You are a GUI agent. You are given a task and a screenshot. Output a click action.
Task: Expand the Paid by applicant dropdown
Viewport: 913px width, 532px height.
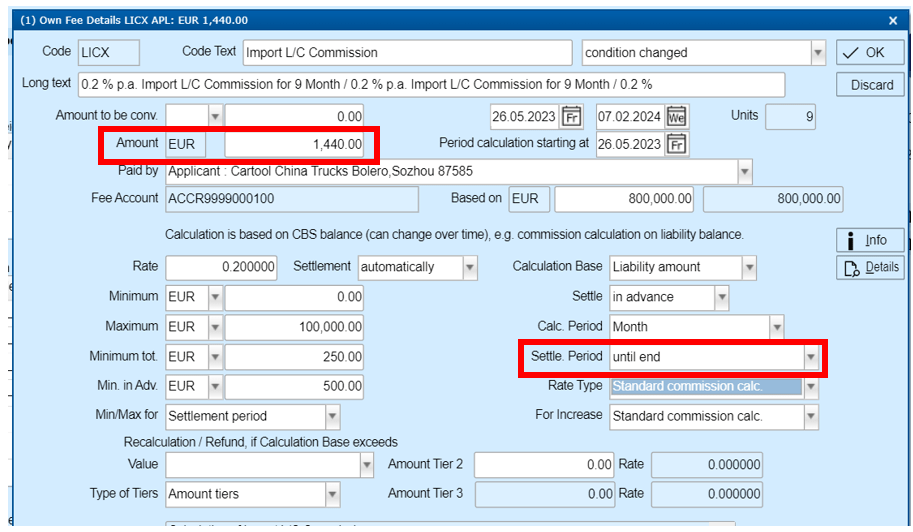(744, 172)
